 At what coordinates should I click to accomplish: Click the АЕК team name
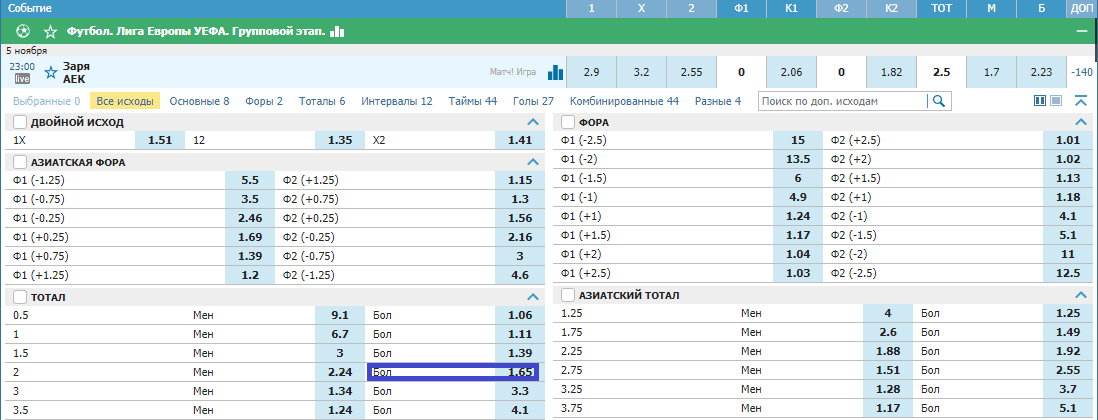click(x=74, y=78)
